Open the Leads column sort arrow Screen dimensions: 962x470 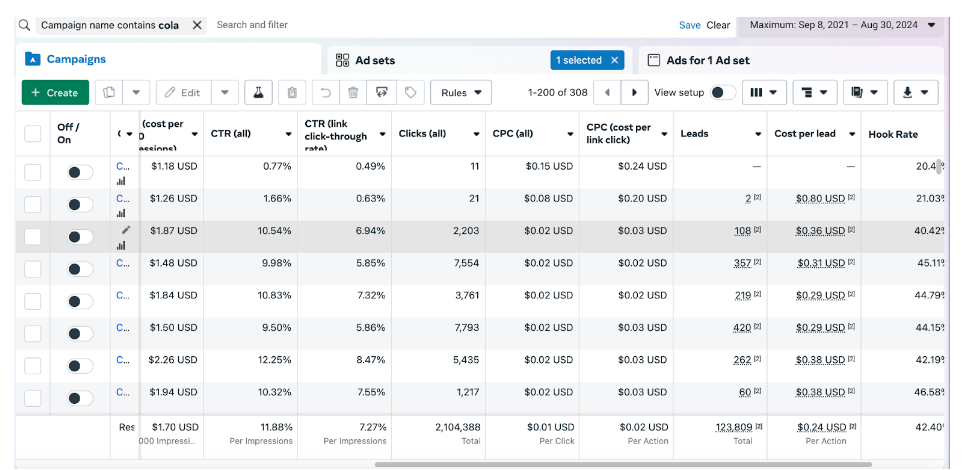click(758, 134)
